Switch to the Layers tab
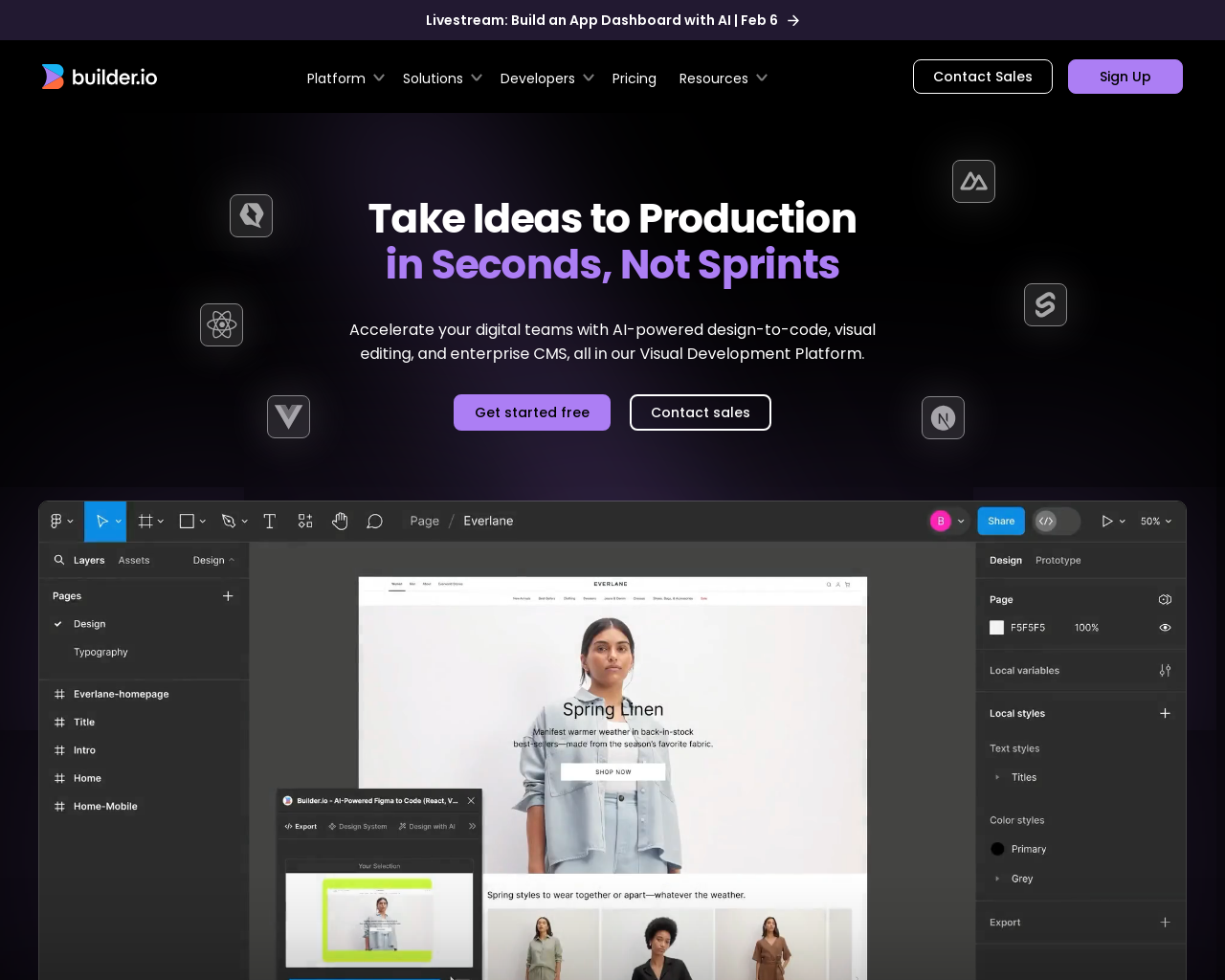The image size is (1225, 980). (x=89, y=560)
